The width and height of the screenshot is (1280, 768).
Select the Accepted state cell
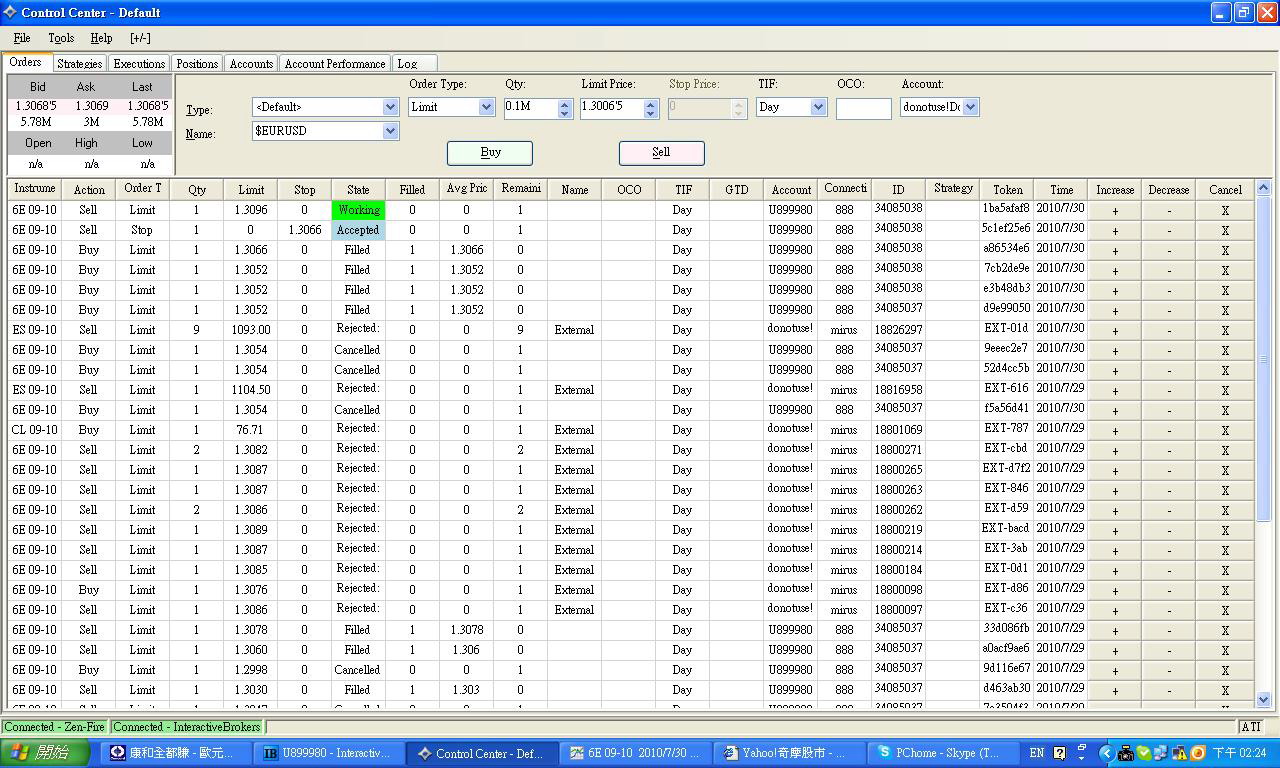point(358,230)
